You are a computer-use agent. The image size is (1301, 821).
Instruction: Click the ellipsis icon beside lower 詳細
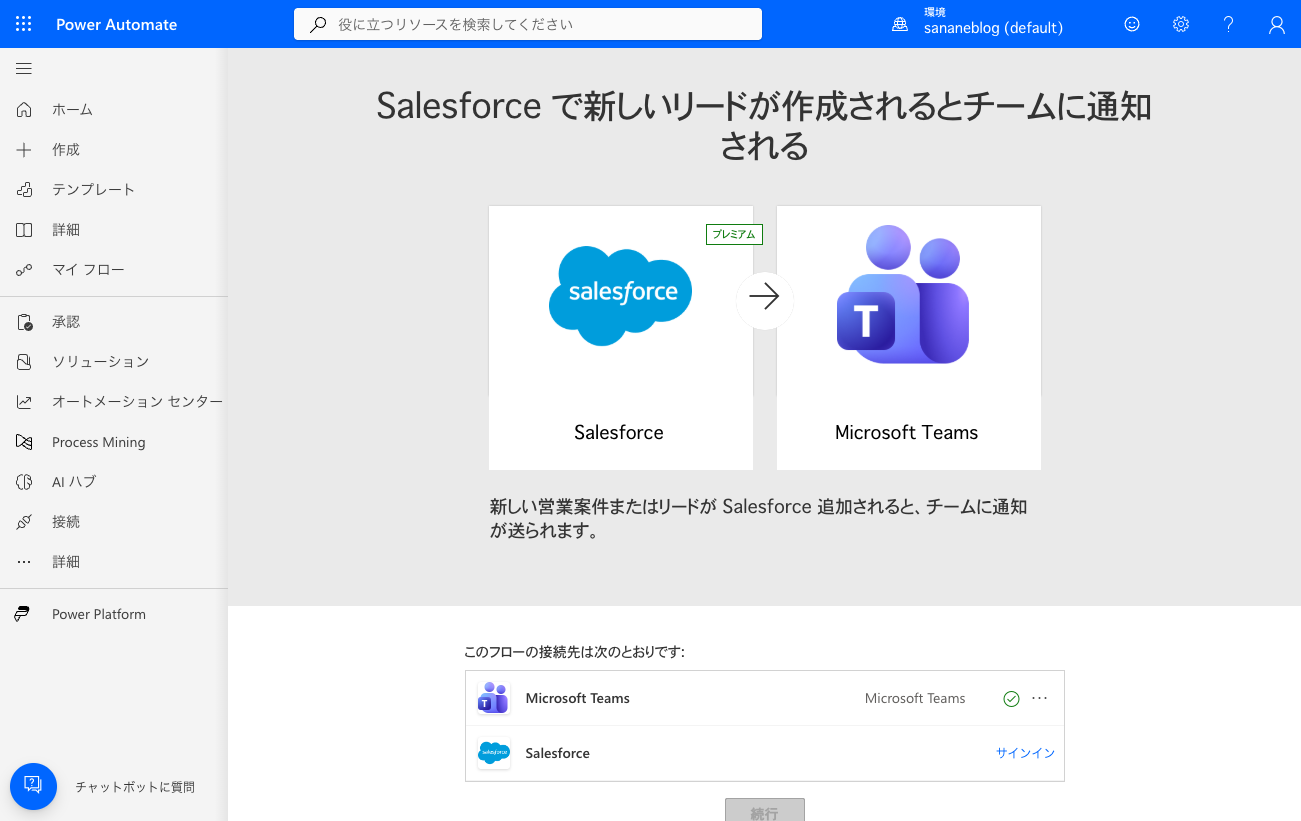(24, 562)
